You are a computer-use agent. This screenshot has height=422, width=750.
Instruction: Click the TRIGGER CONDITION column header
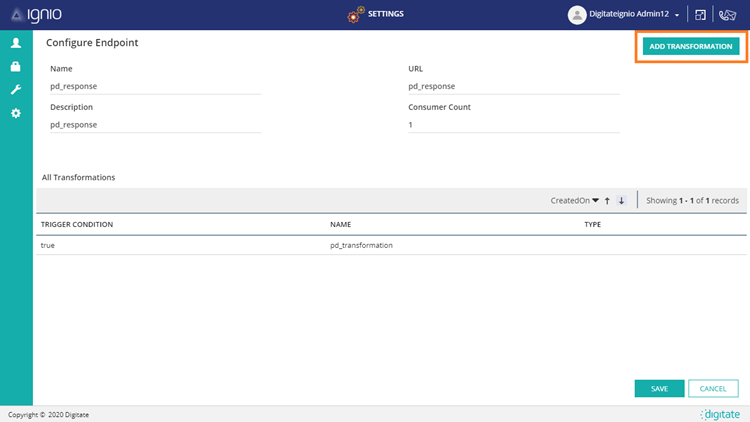(x=77, y=225)
